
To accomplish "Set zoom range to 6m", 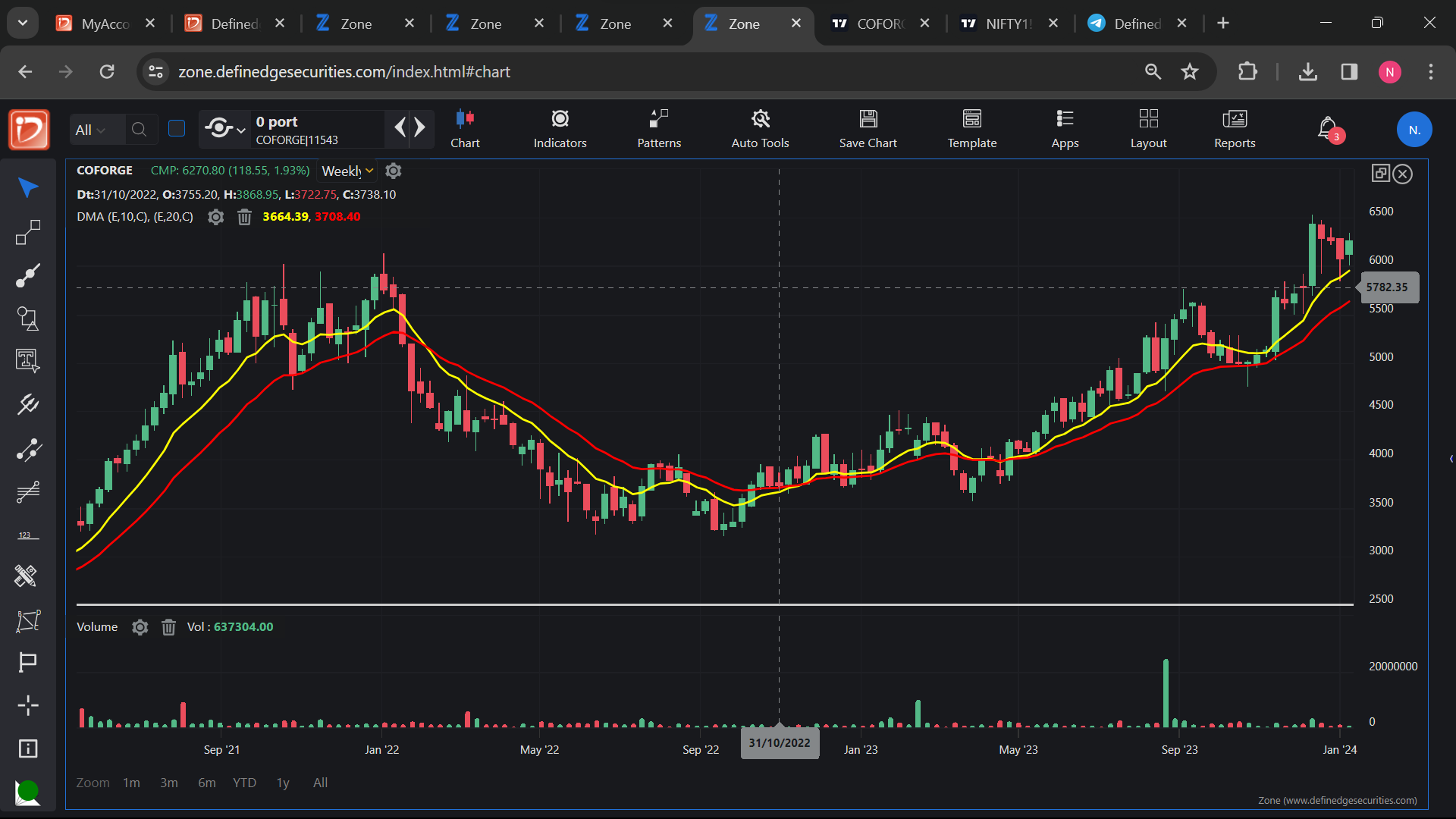I will [x=206, y=783].
